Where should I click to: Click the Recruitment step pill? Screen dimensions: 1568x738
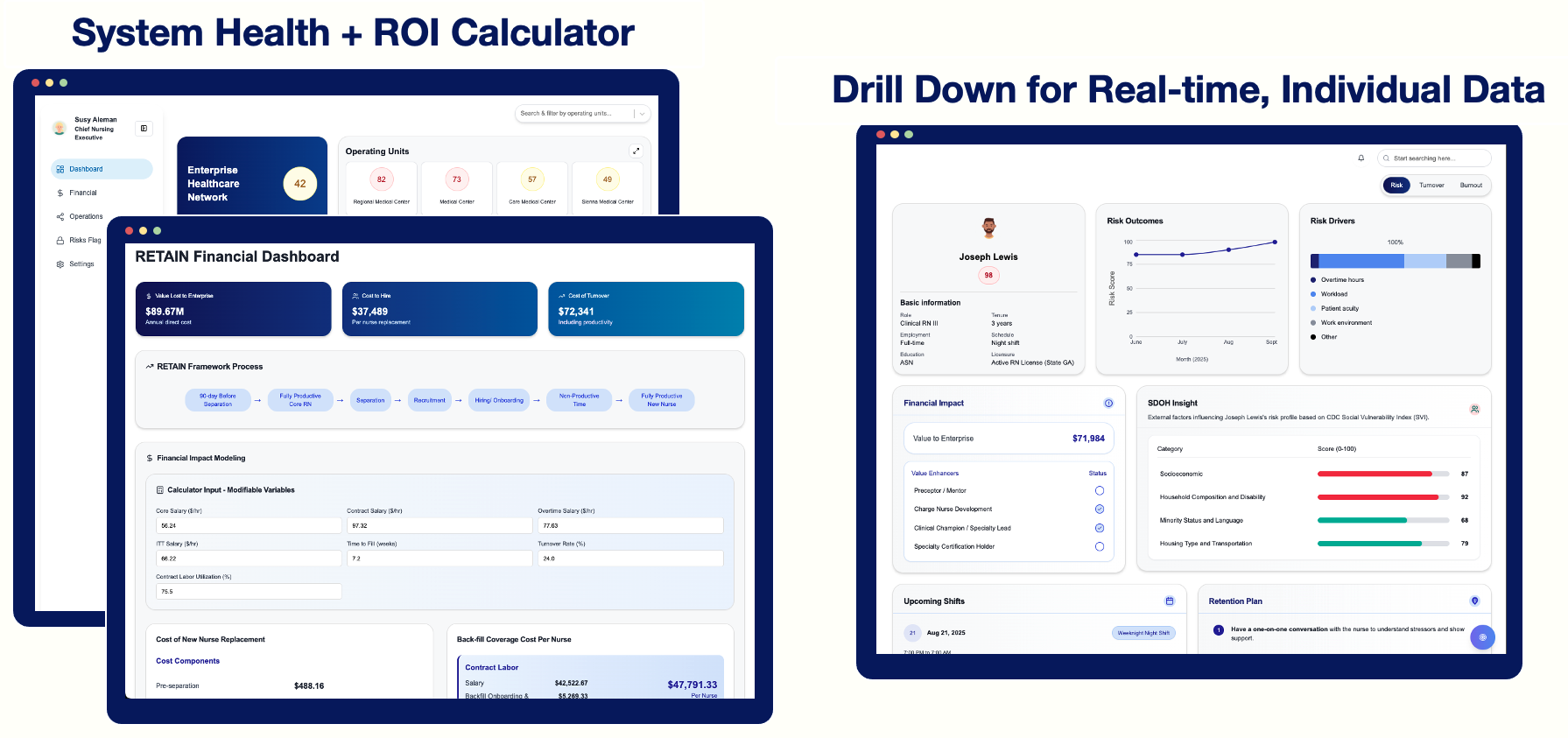point(429,400)
